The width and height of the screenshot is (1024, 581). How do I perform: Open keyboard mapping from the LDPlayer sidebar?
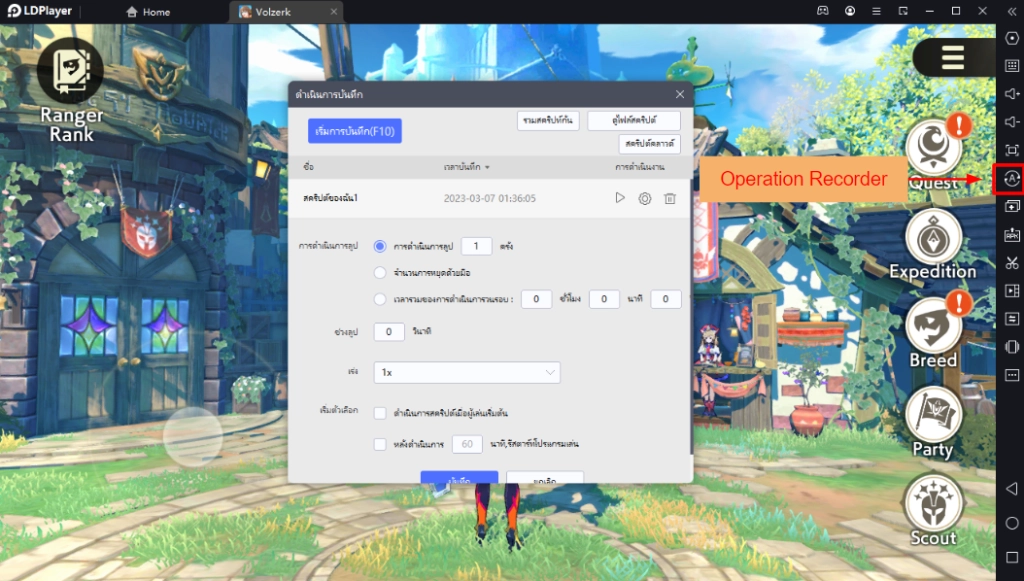[1010, 66]
